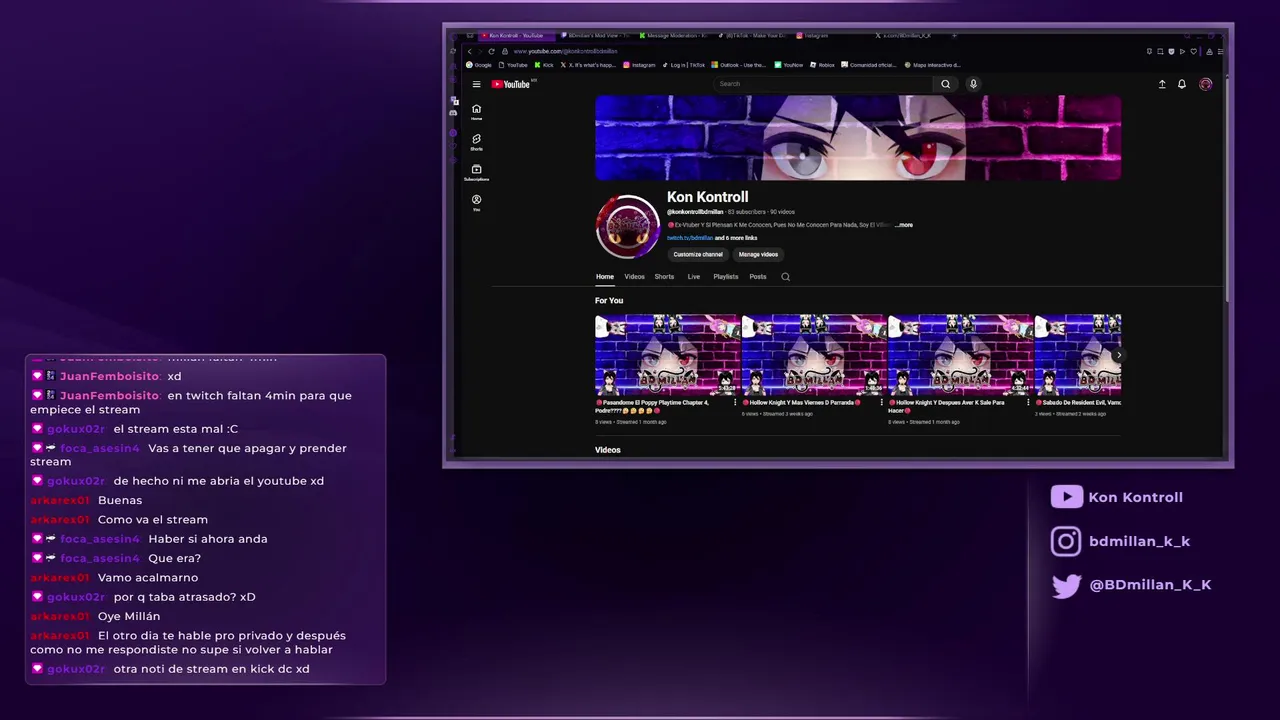The width and height of the screenshot is (1280, 720).
Task: Open new browser tab with plus icon
Action: click(954, 35)
